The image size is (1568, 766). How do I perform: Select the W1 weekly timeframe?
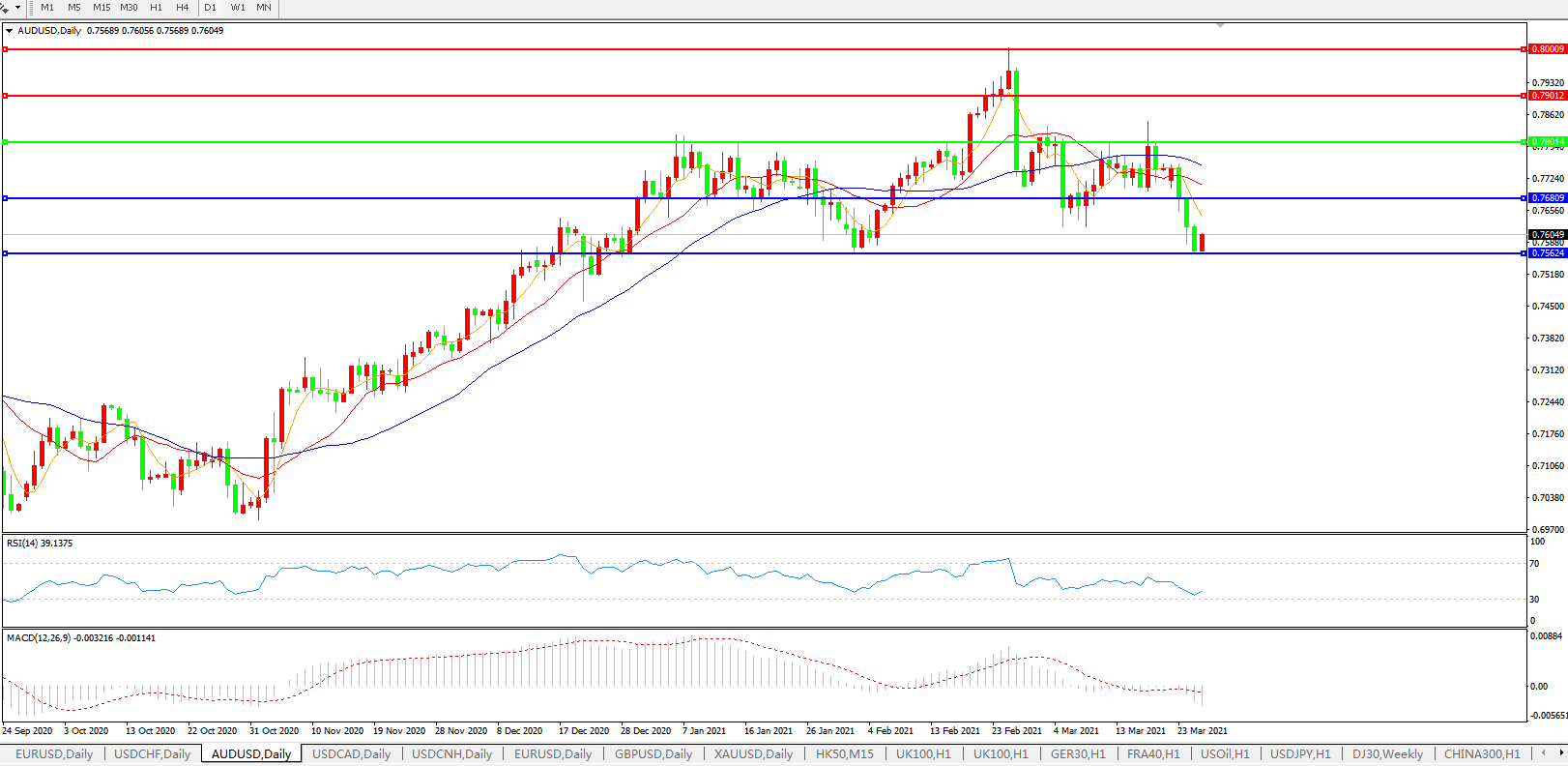pos(238,8)
